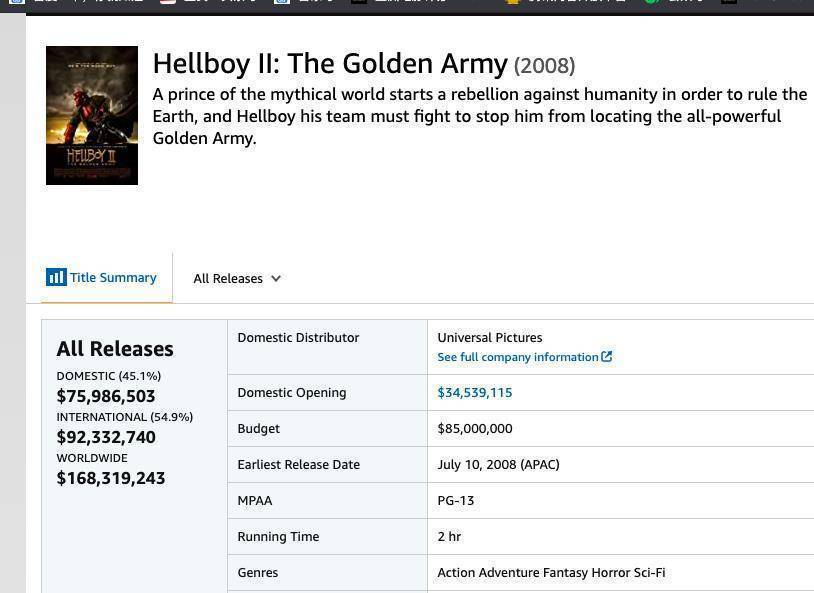Open the All Releases dropdown menu

pos(237,279)
